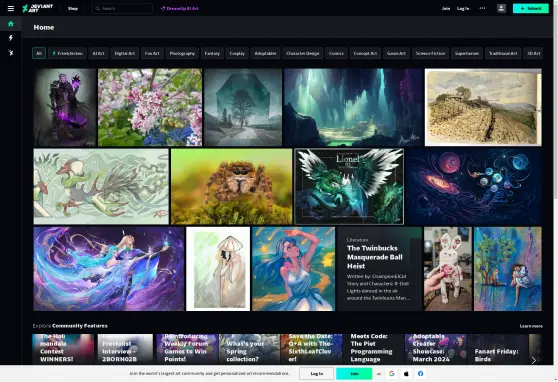Open the swirling galaxy planets artwork

pos(474,187)
